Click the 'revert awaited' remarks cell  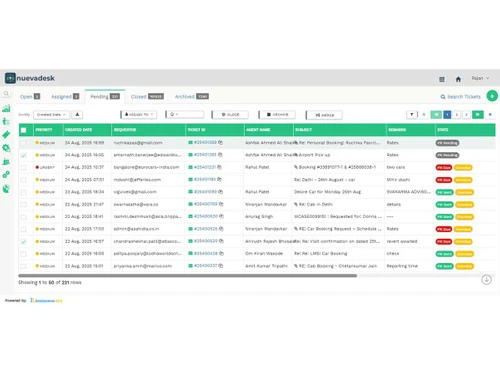[402, 241]
